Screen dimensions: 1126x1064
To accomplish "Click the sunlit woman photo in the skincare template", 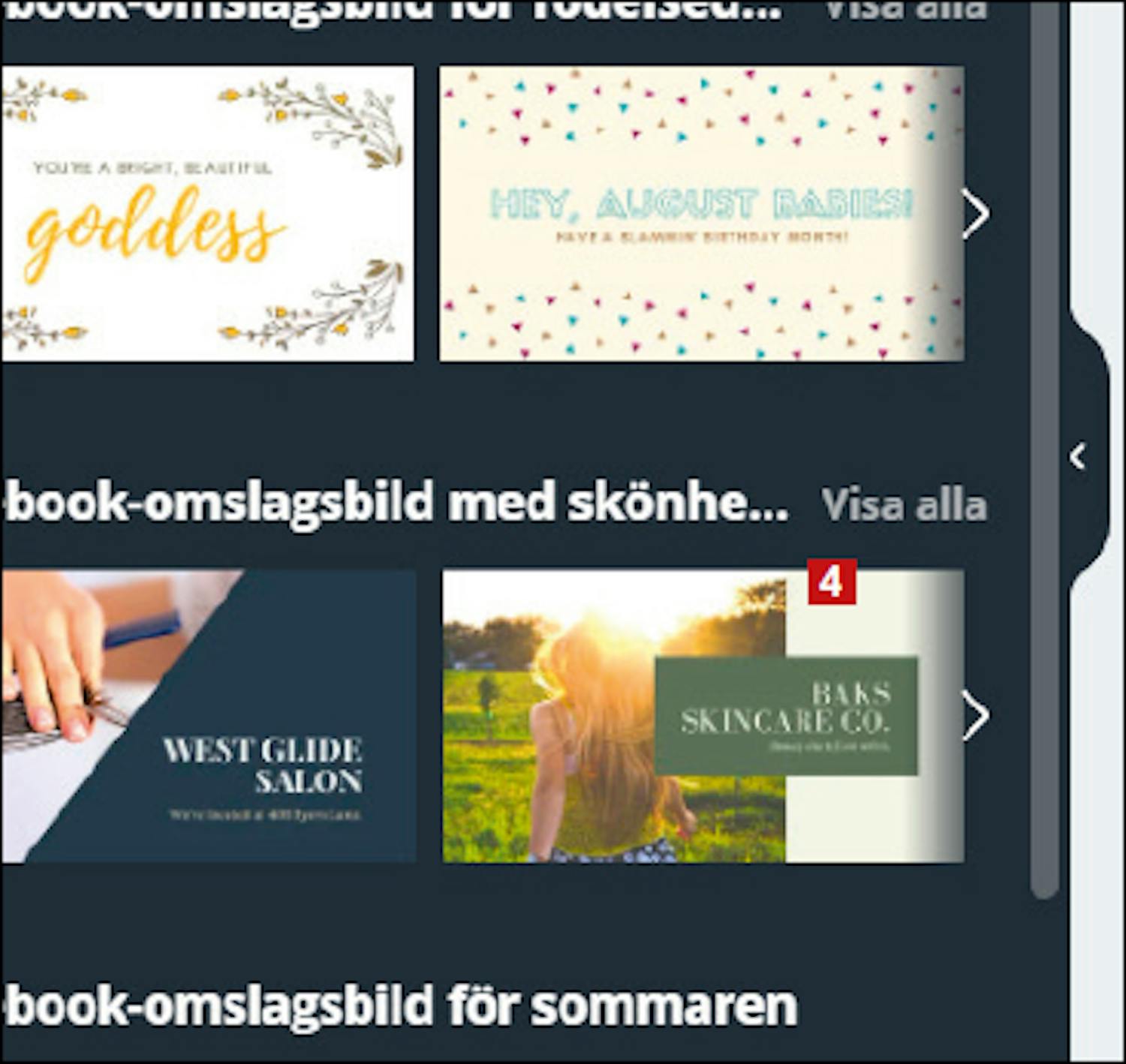I will point(613,716).
